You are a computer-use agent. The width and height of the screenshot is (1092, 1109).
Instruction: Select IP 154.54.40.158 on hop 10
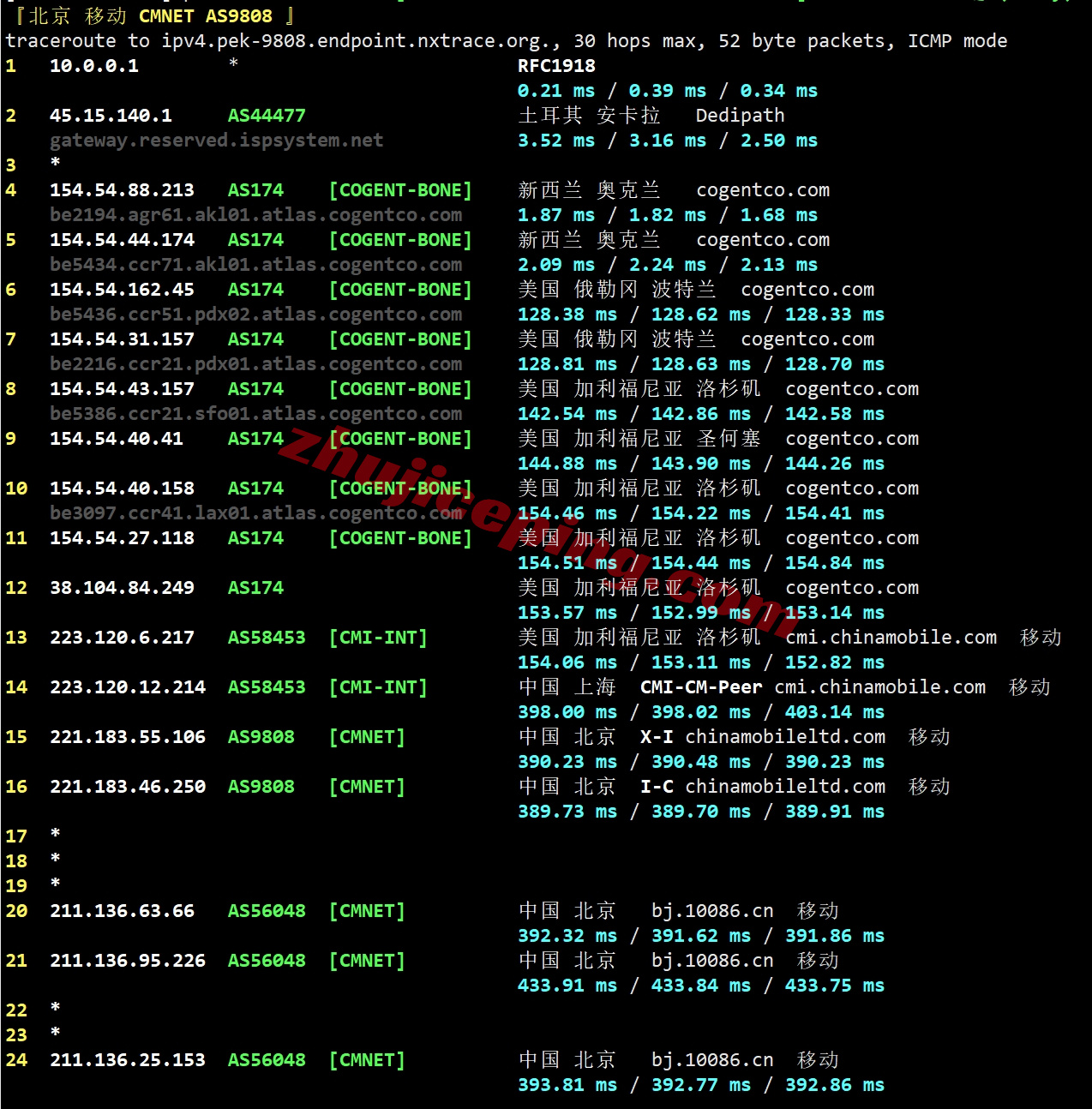coord(122,489)
